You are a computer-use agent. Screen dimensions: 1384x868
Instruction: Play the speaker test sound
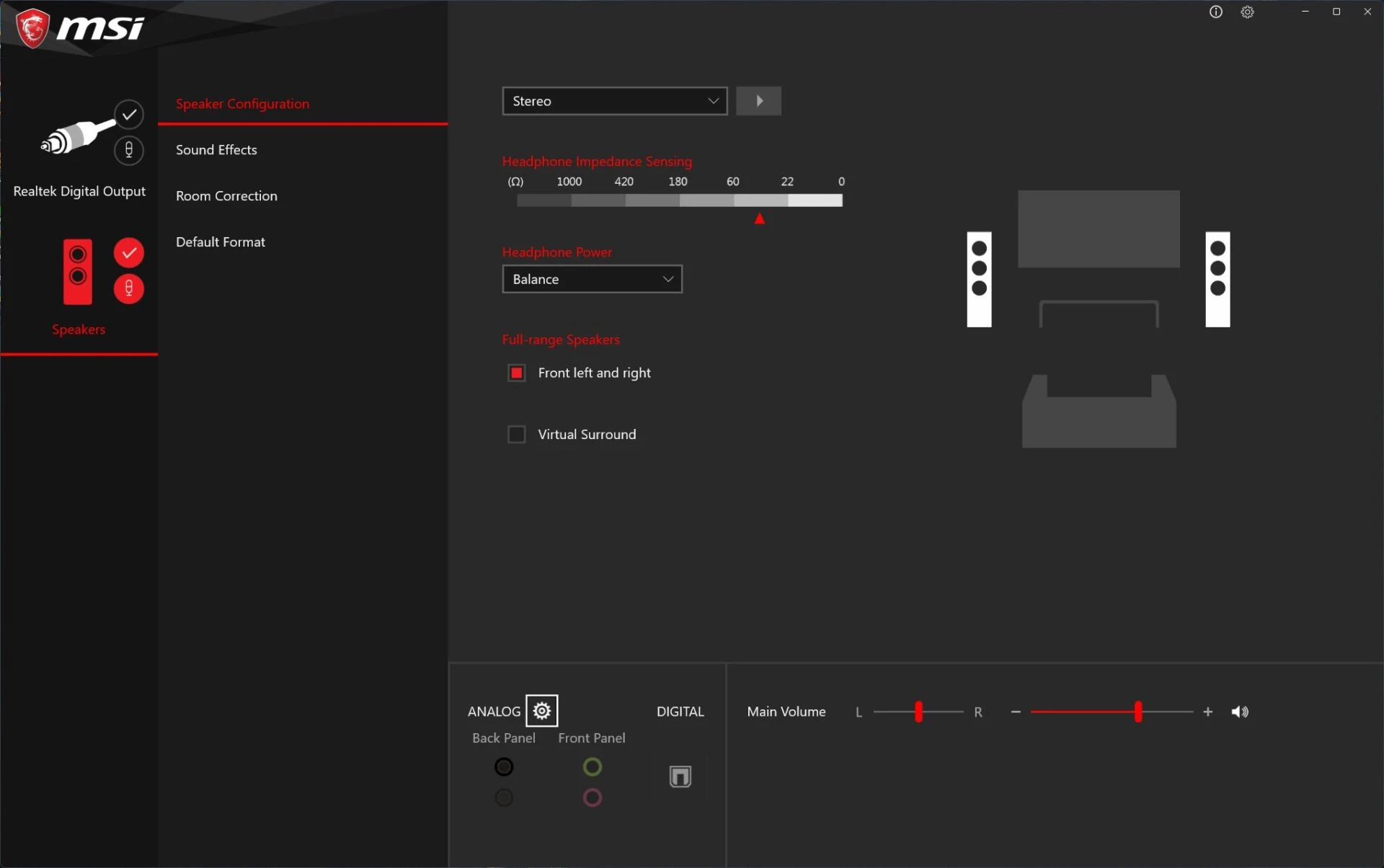tap(758, 101)
